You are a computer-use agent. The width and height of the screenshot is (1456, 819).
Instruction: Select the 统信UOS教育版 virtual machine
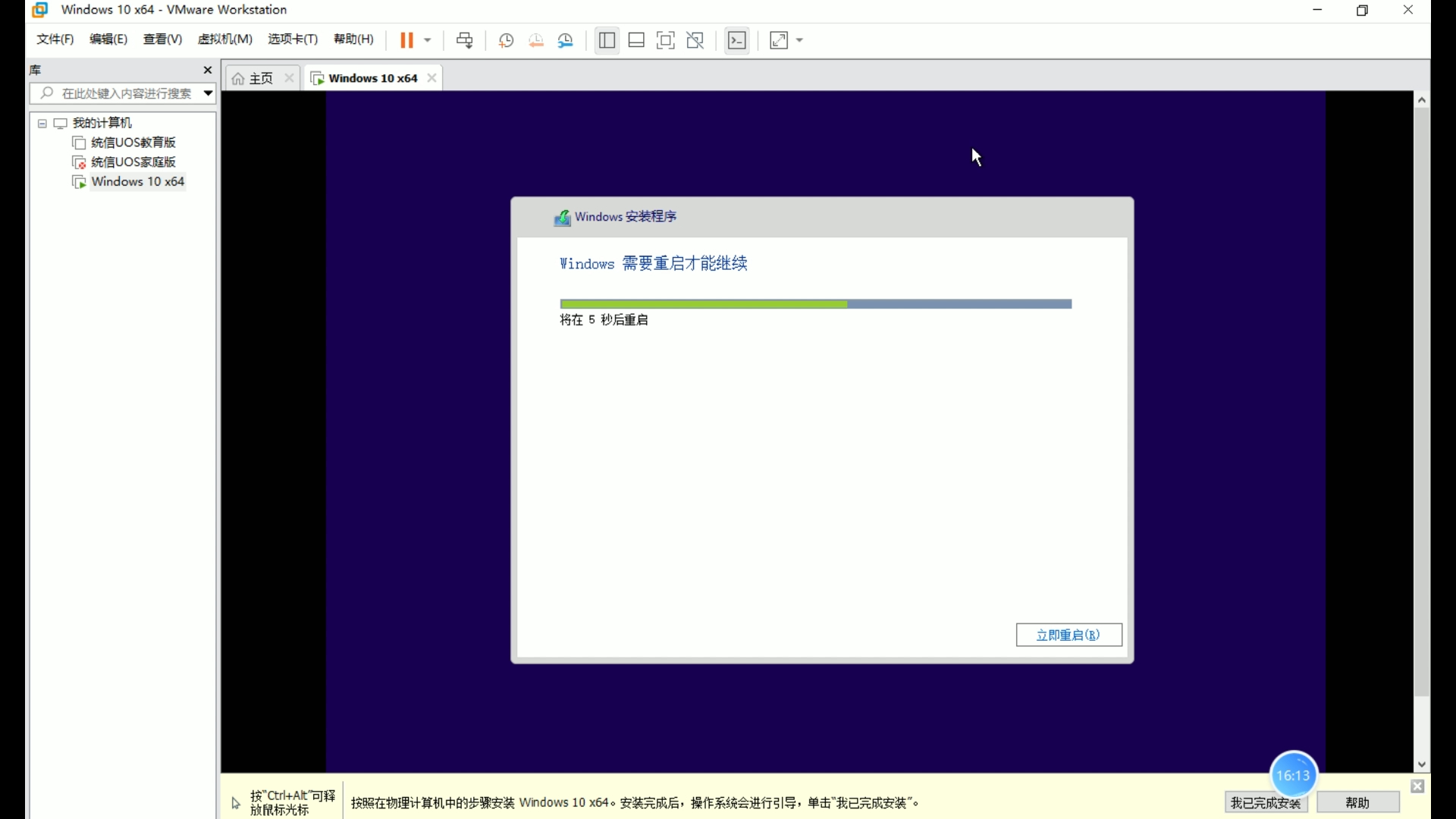tap(133, 142)
